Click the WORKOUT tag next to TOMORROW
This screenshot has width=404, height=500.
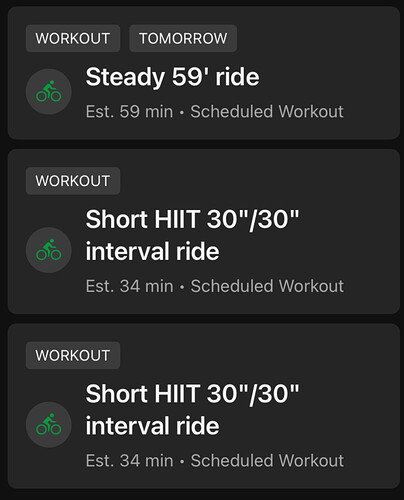pyautogui.click(x=73, y=38)
